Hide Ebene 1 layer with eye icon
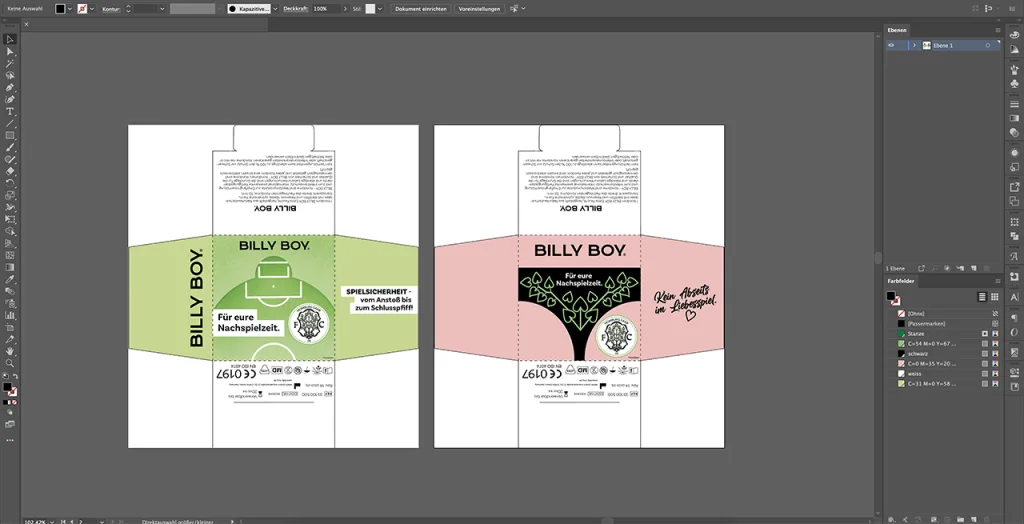 (891, 46)
